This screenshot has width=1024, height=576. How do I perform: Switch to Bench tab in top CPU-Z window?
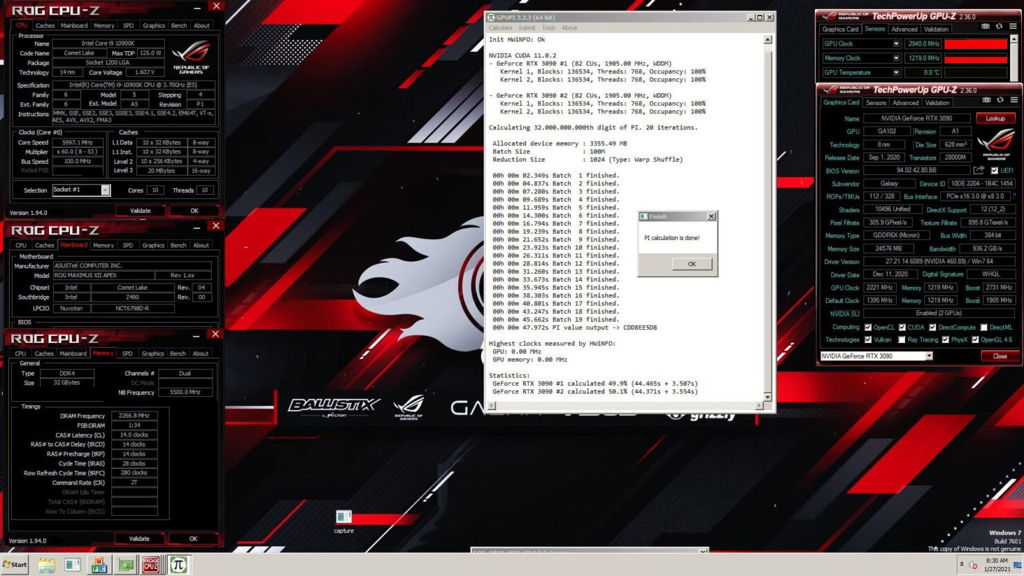pos(179,25)
